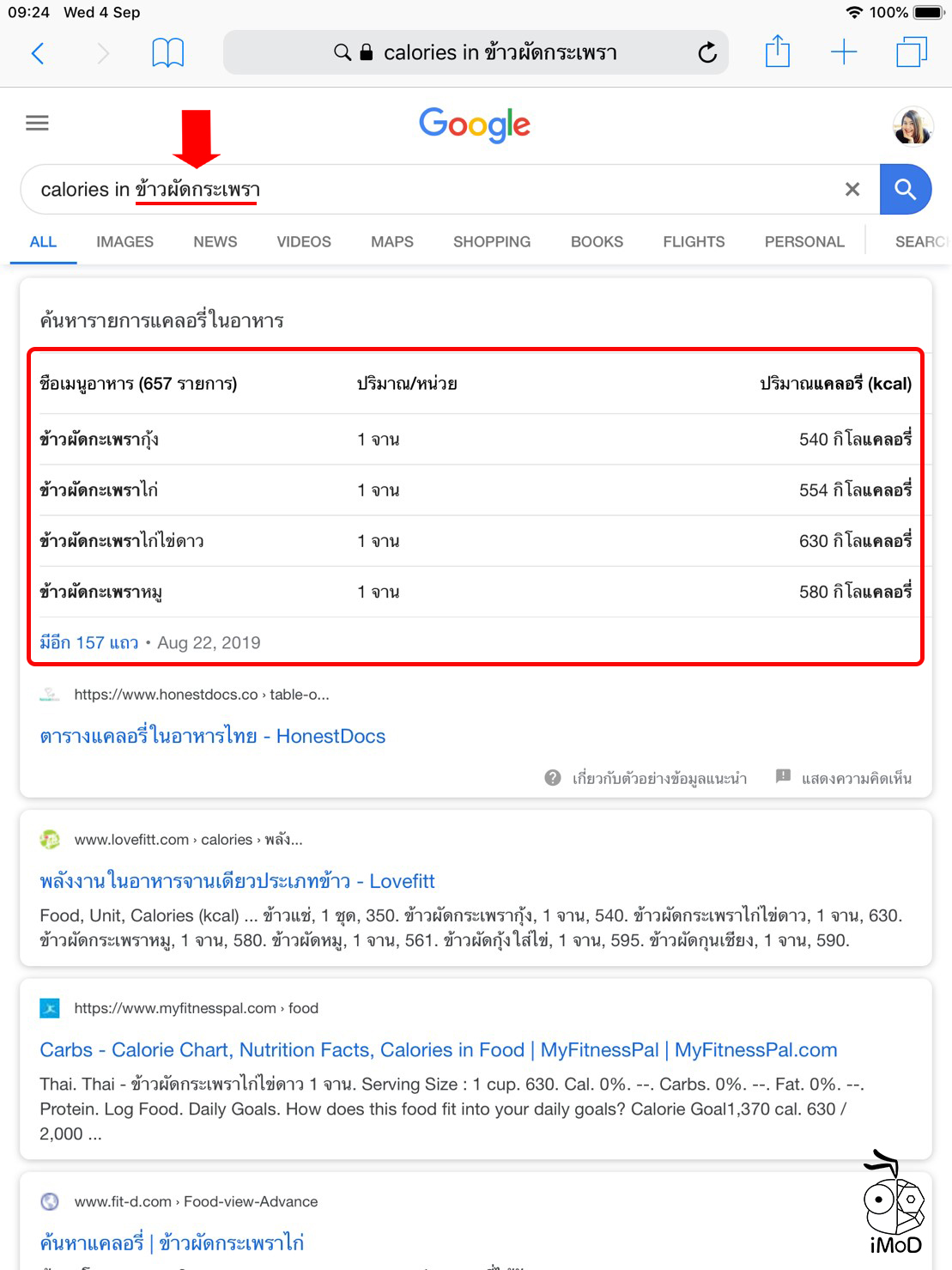952x1270 pixels.
Task: Open the NEWS results tab
Action: tap(214, 241)
